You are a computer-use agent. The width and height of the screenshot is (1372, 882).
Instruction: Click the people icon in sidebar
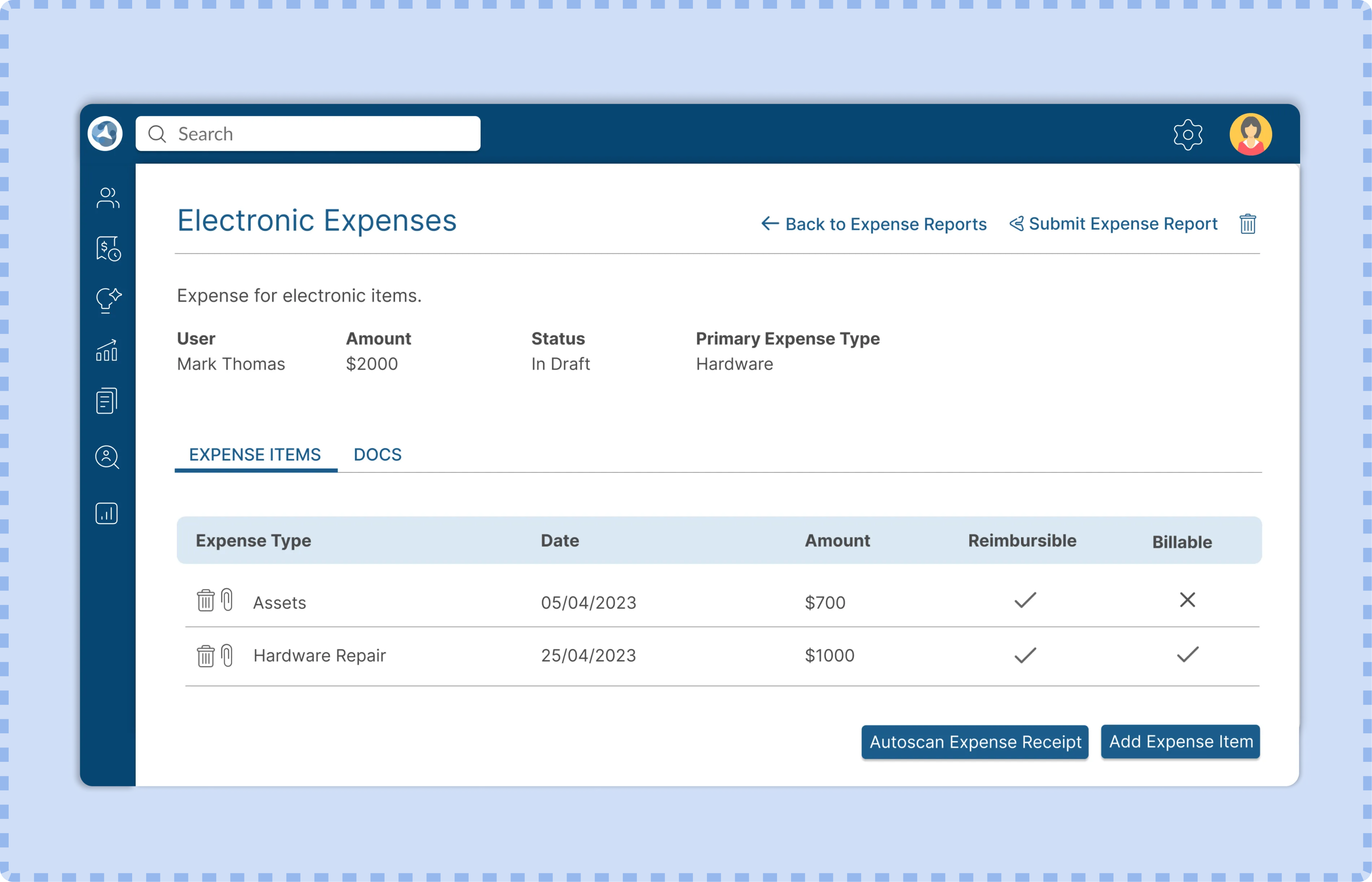107,198
